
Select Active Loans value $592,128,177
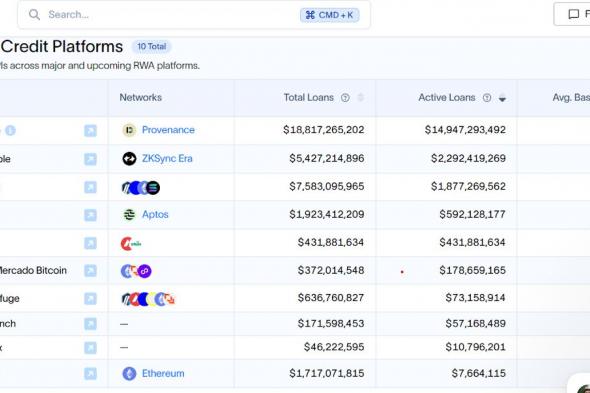tap(472, 215)
